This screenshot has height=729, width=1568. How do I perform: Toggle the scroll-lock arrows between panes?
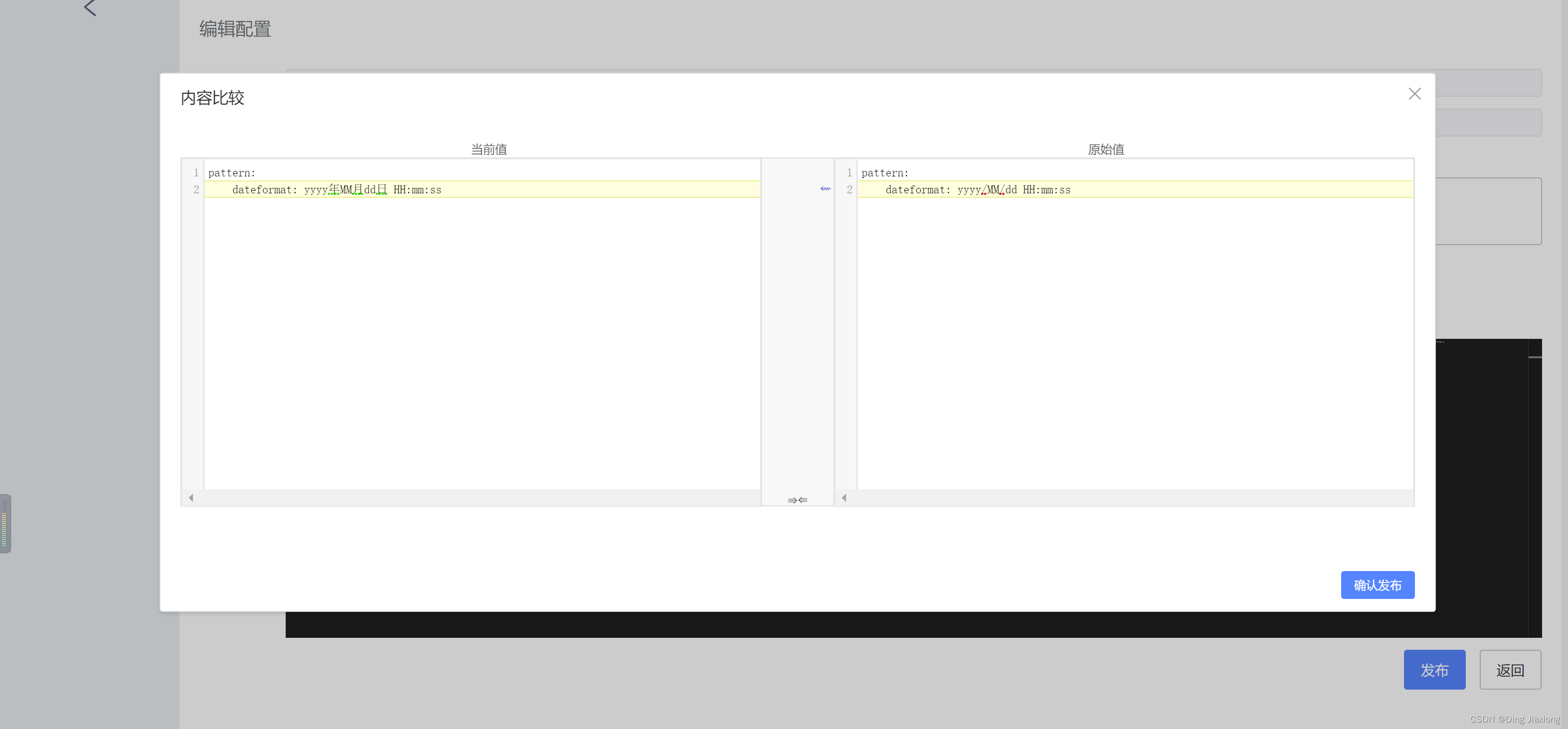[797, 500]
